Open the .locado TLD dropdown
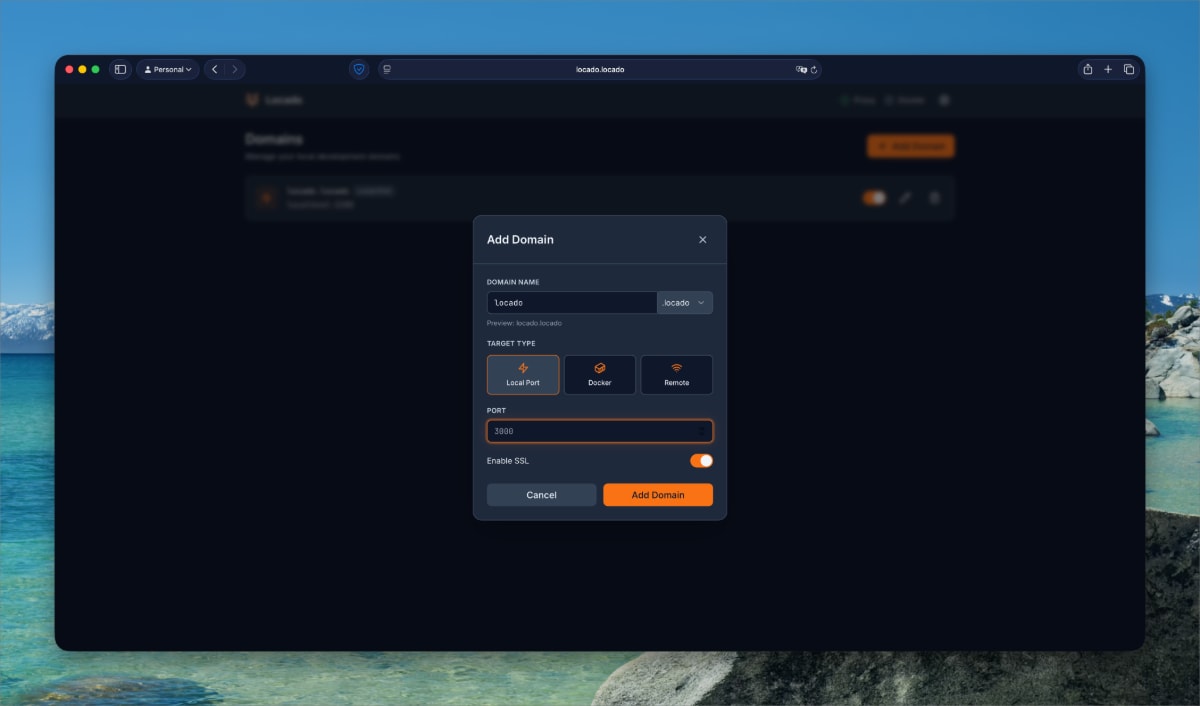Image resolution: width=1200 pixels, height=706 pixels. click(x=685, y=302)
